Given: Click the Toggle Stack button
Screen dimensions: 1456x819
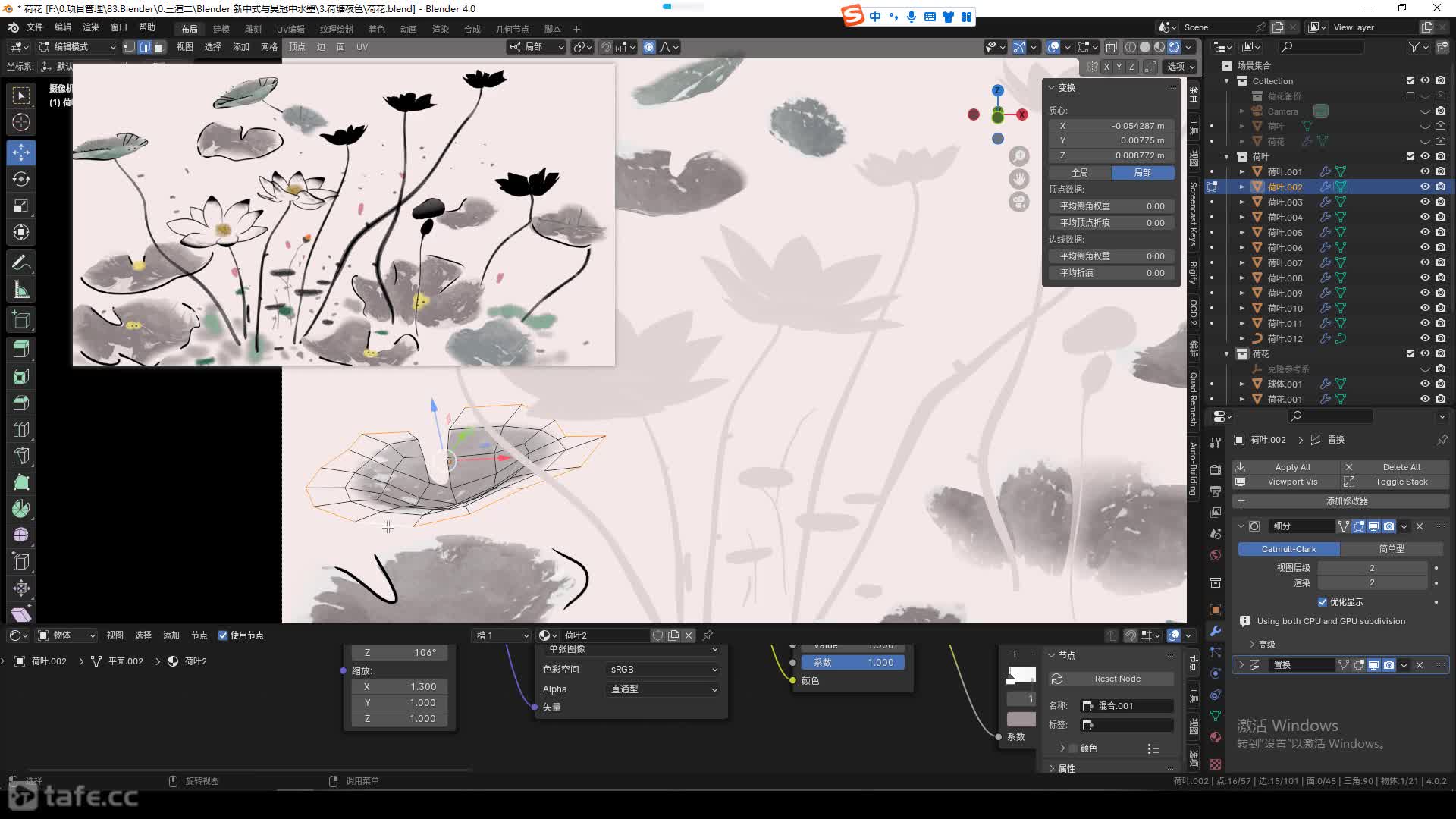Looking at the screenshot, I should [1394, 482].
